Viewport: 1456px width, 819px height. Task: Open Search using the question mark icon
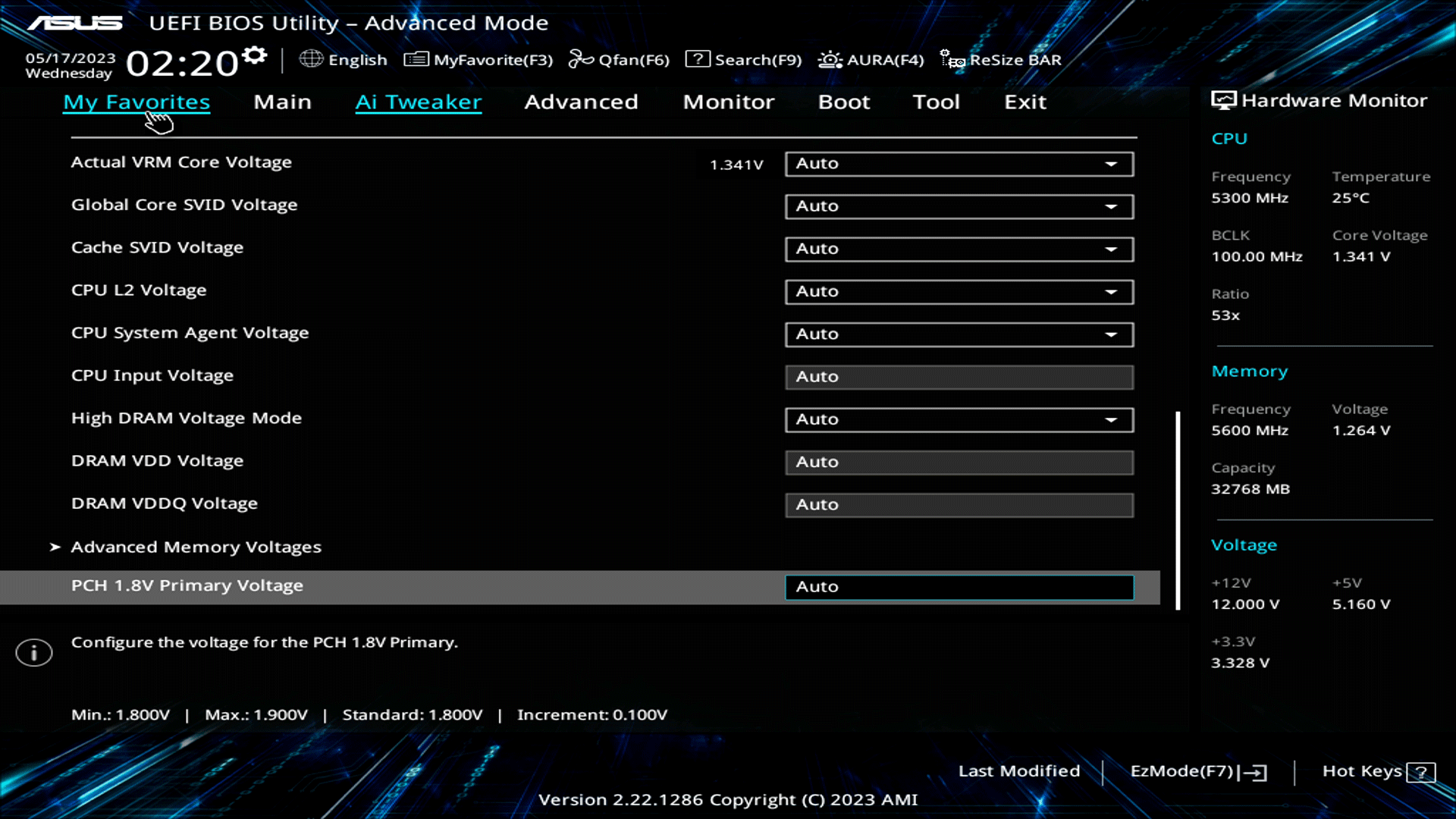[x=697, y=58]
